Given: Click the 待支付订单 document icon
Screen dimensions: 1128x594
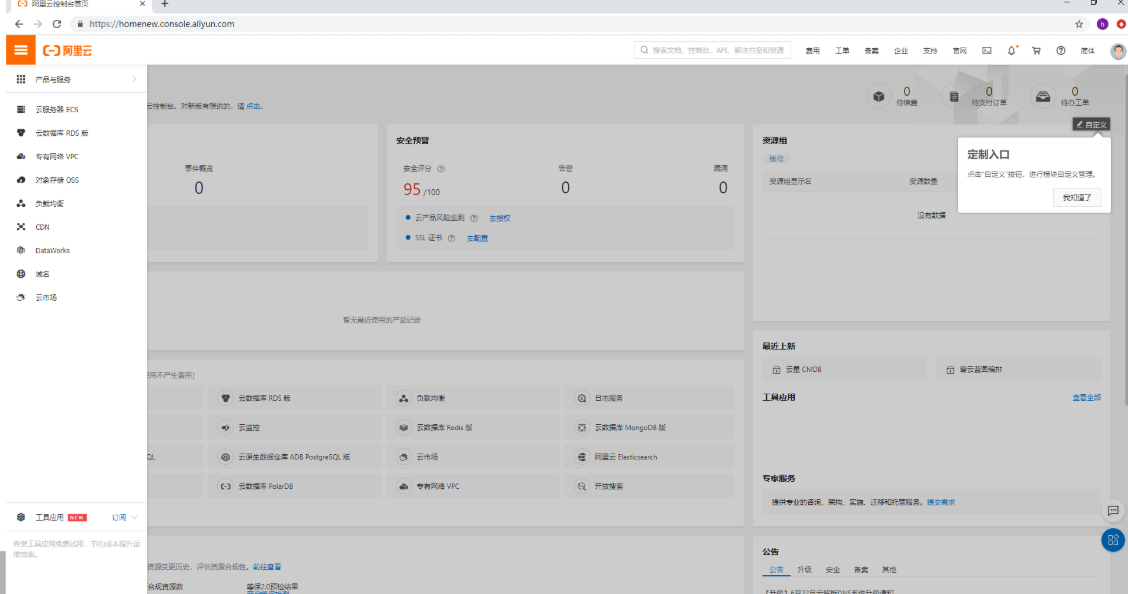Looking at the screenshot, I should click(954, 96).
